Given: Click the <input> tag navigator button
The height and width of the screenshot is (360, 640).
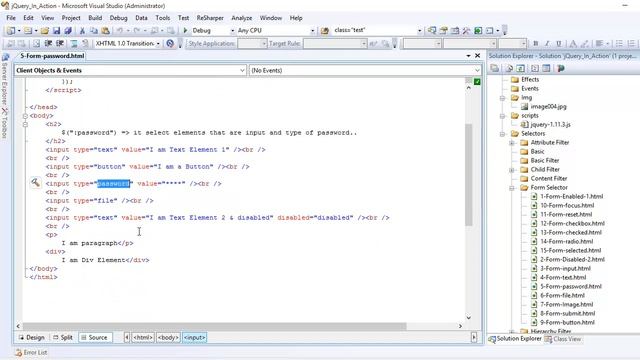Looking at the screenshot, I should coord(194,338).
